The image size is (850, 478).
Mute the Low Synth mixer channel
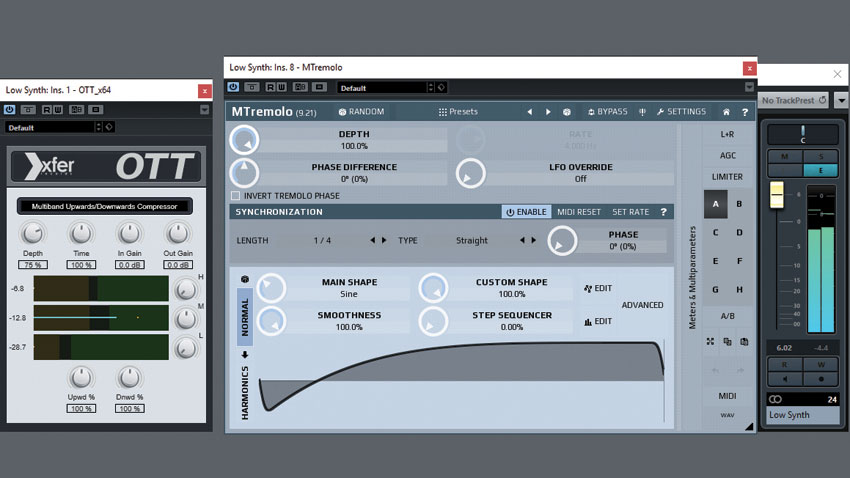pos(785,156)
